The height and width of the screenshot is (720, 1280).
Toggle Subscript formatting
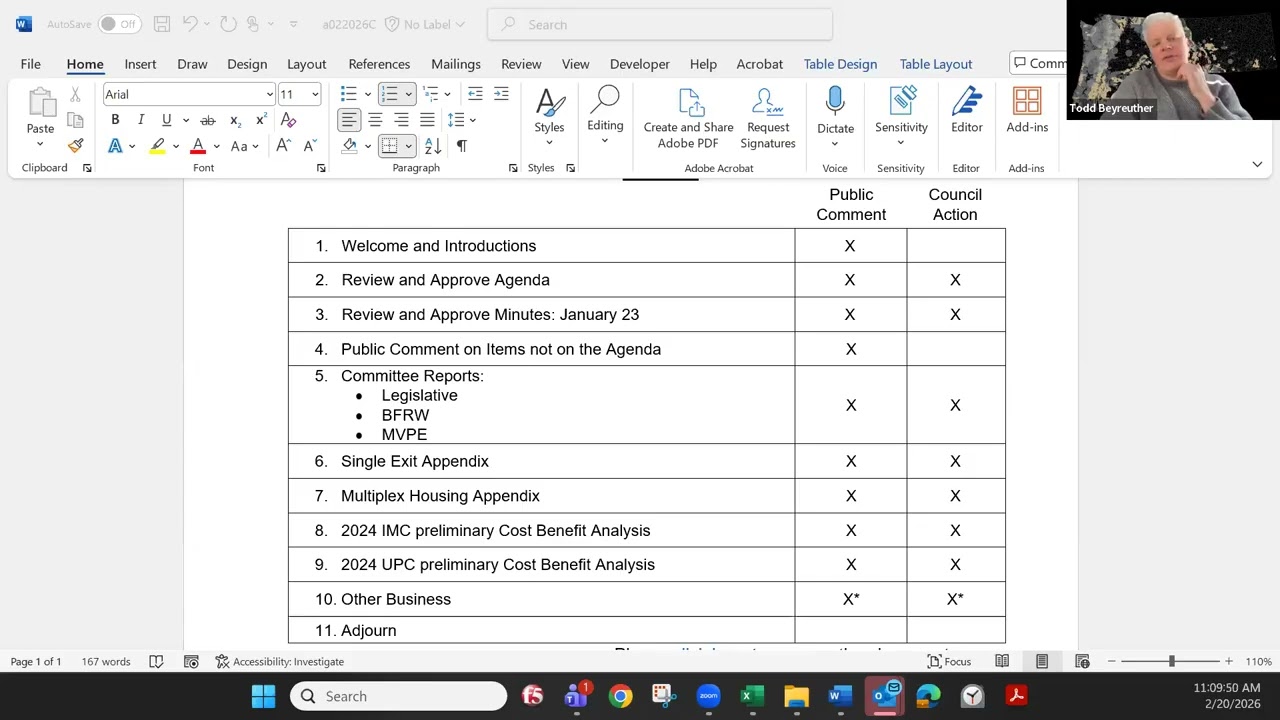point(235,120)
